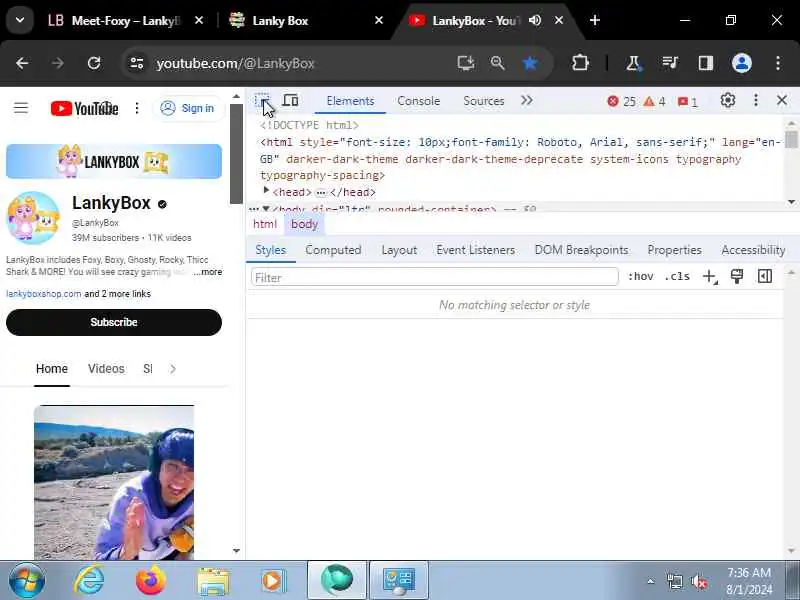Toggle the :hov element state panel
The height and width of the screenshot is (600, 800).
coord(640,277)
